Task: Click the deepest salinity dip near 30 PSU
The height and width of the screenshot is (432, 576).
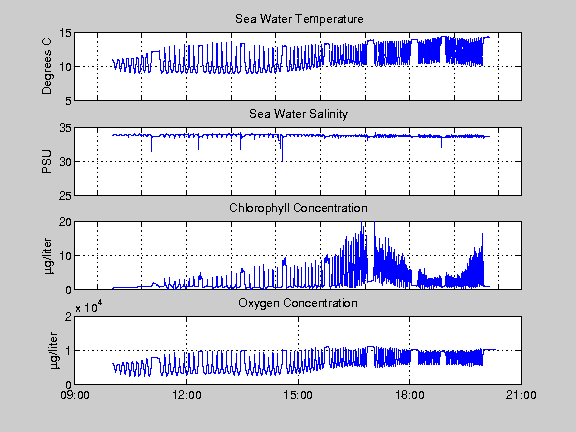Action: click(x=282, y=156)
